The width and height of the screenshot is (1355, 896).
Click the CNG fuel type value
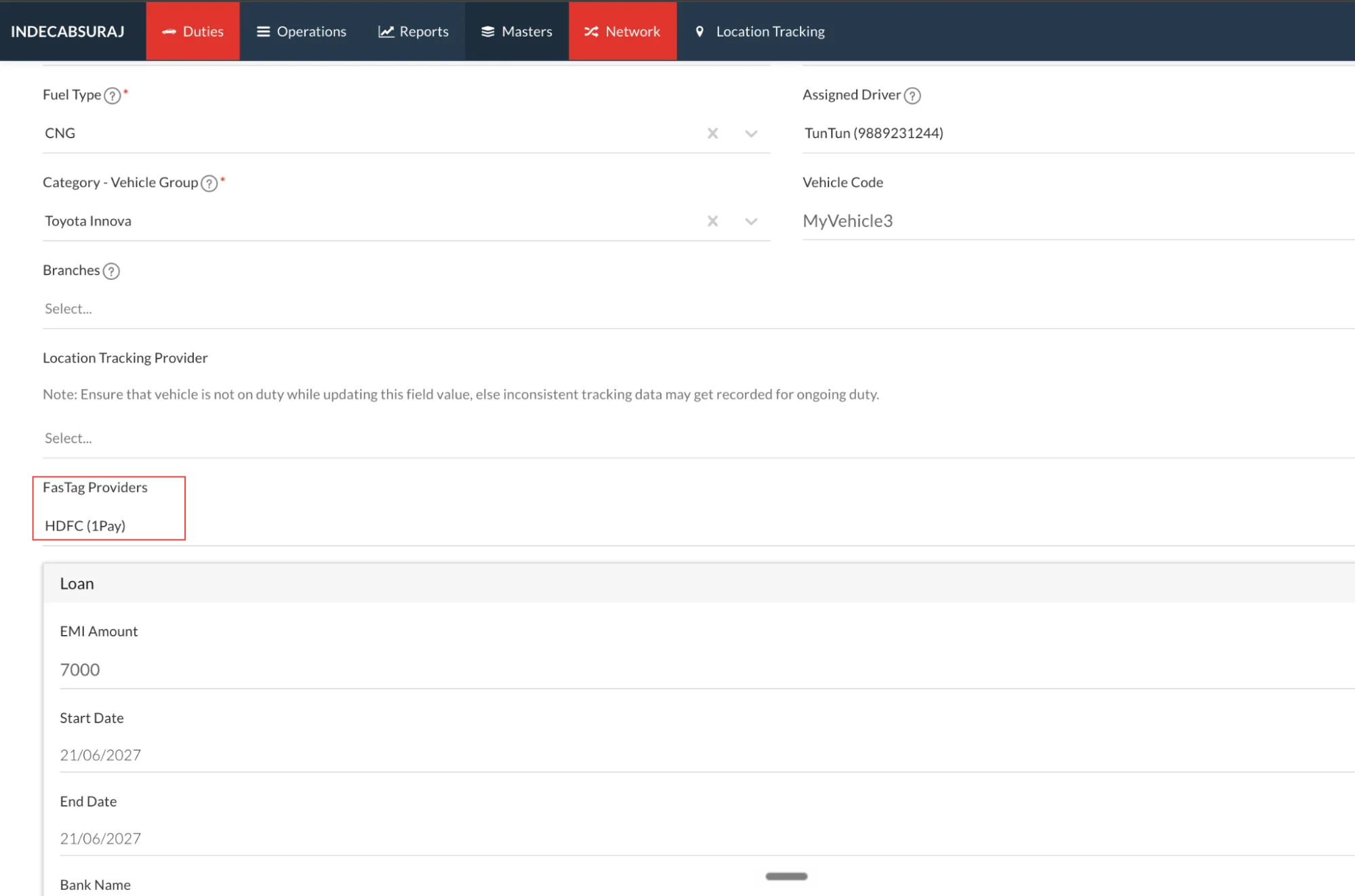(x=60, y=133)
